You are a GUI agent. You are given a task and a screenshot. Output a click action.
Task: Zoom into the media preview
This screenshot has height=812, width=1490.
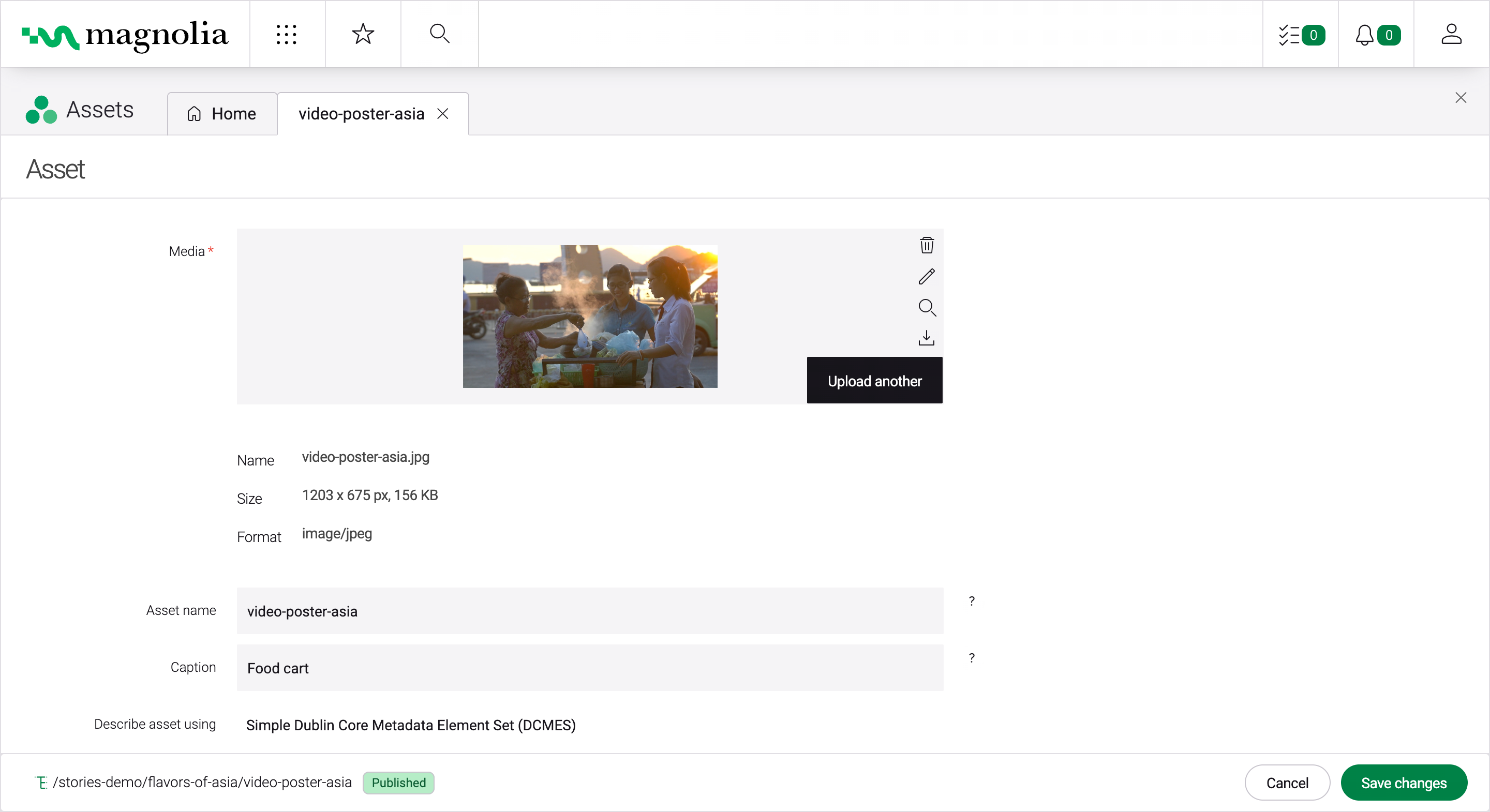tap(927, 308)
